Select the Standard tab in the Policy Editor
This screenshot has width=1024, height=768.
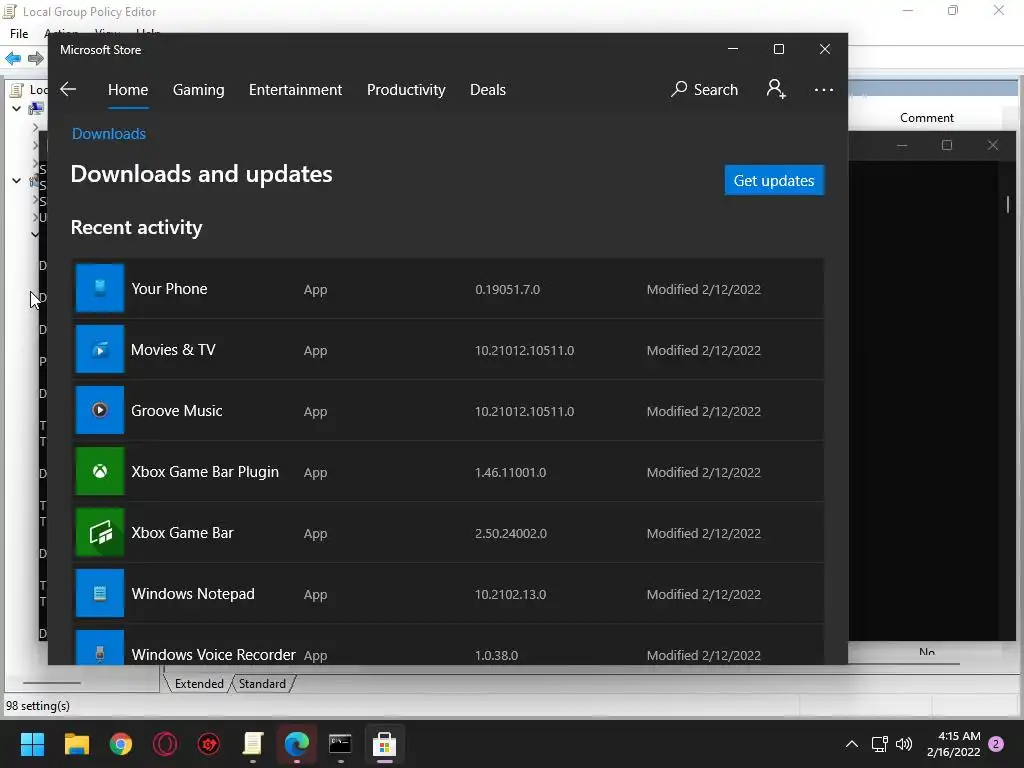click(262, 684)
